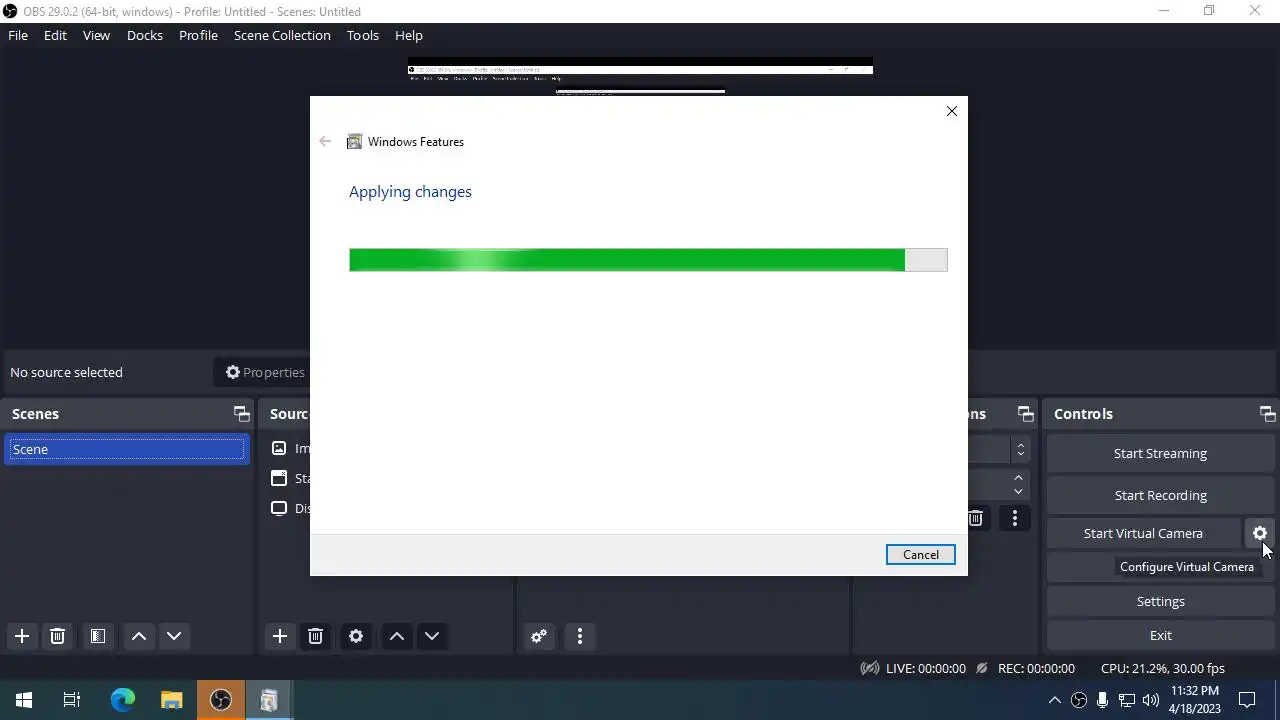The height and width of the screenshot is (720, 1280).
Task: Open File Explorer from the taskbar
Action: tap(171, 700)
